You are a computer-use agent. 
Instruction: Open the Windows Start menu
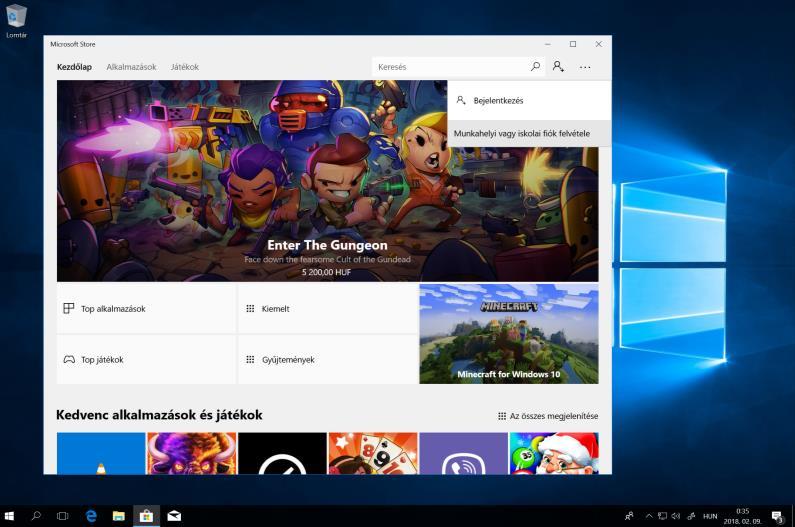(9, 516)
